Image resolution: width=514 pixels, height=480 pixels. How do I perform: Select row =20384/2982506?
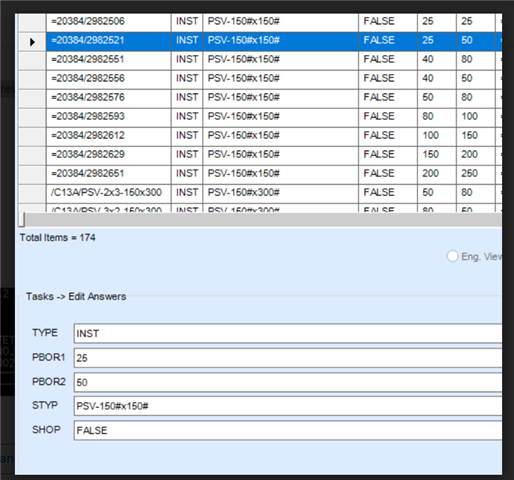tap(260, 22)
